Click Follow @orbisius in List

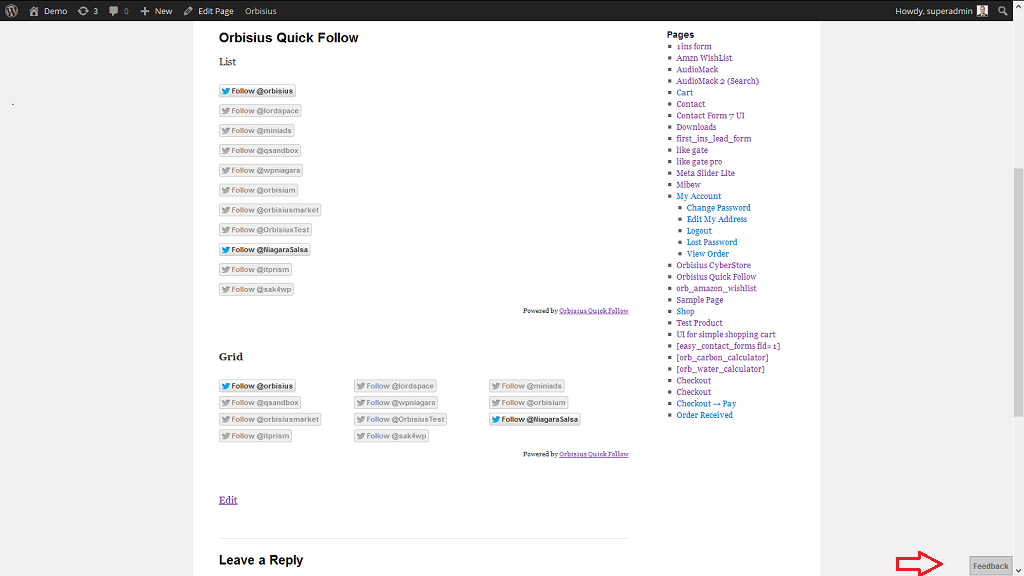(257, 91)
